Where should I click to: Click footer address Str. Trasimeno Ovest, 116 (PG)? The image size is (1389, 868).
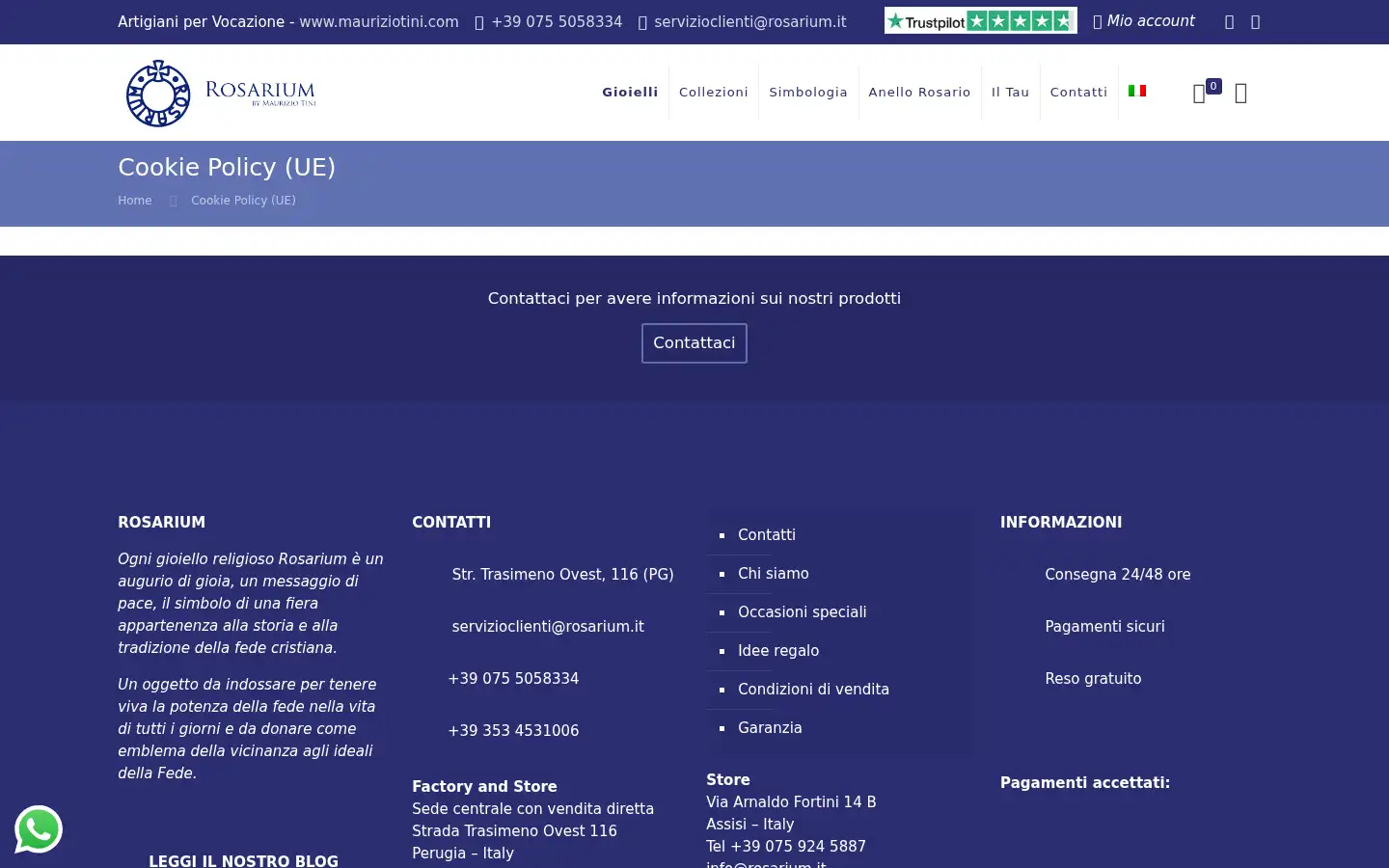(562, 575)
